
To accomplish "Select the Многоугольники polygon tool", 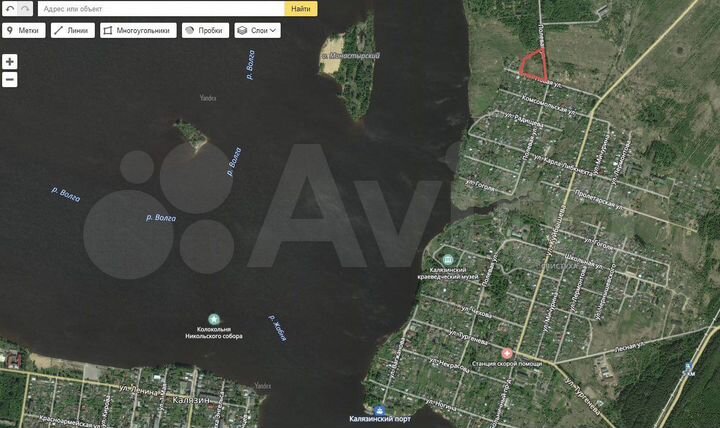I will coord(138,30).
